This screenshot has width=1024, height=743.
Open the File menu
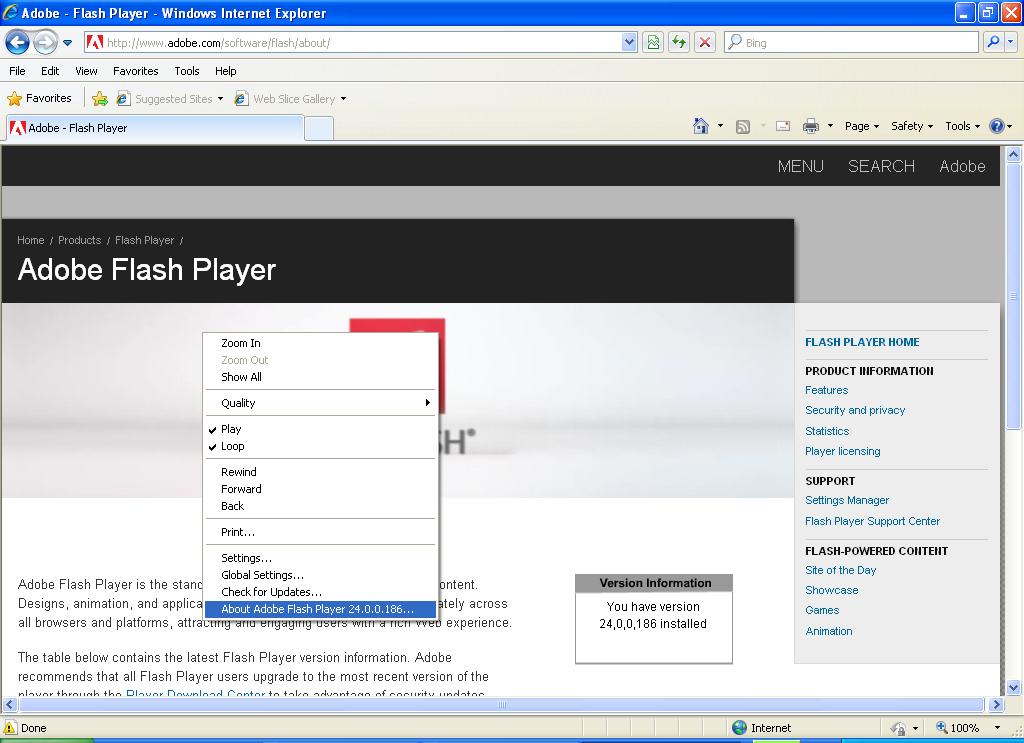[18, 71]
